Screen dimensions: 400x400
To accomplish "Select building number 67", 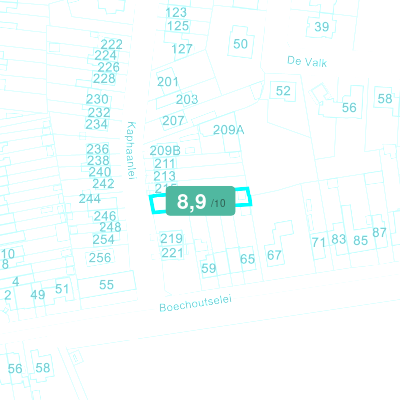I will (274, 255).
